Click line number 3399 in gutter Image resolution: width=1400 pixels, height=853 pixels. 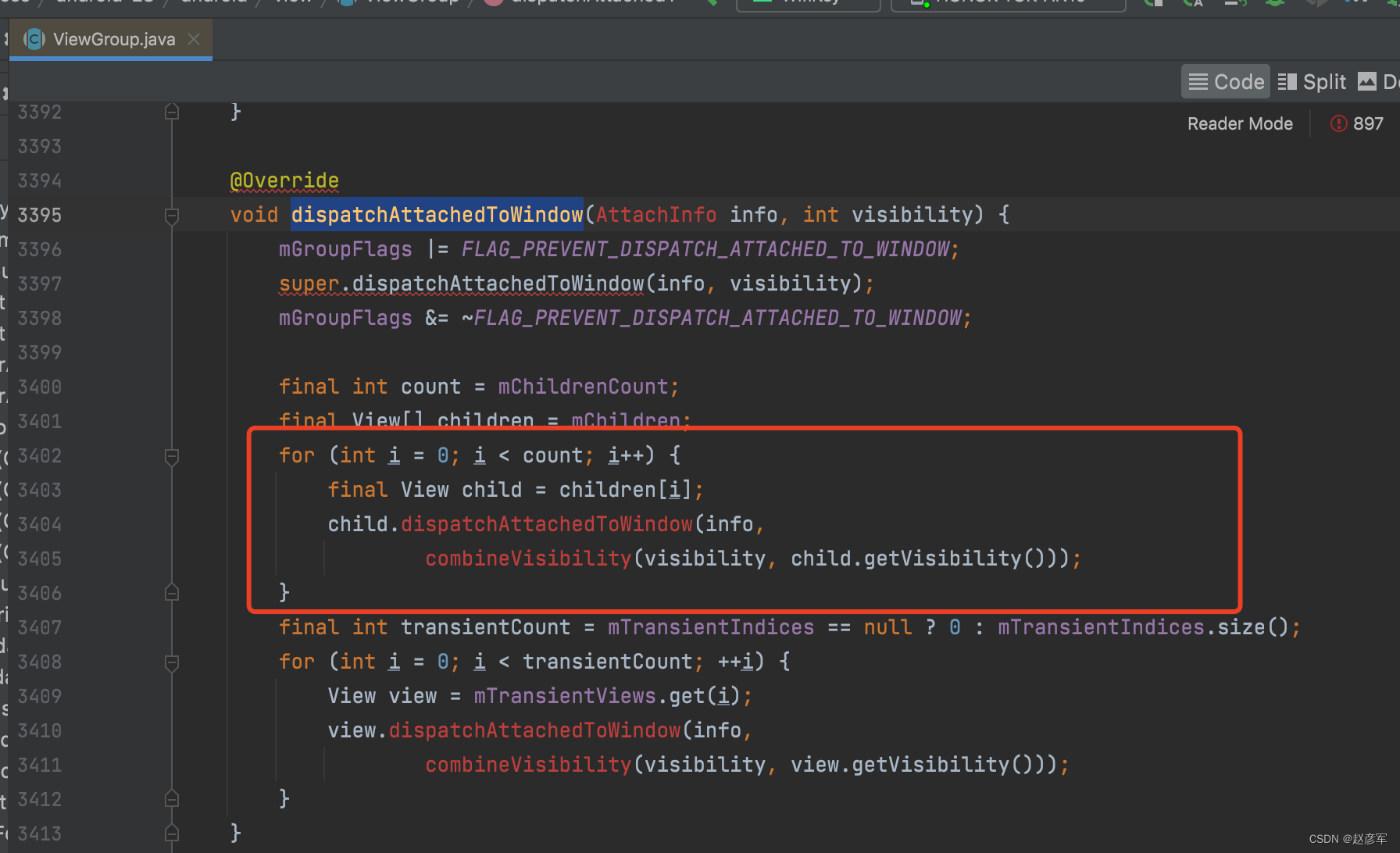(x=40, y=352)
